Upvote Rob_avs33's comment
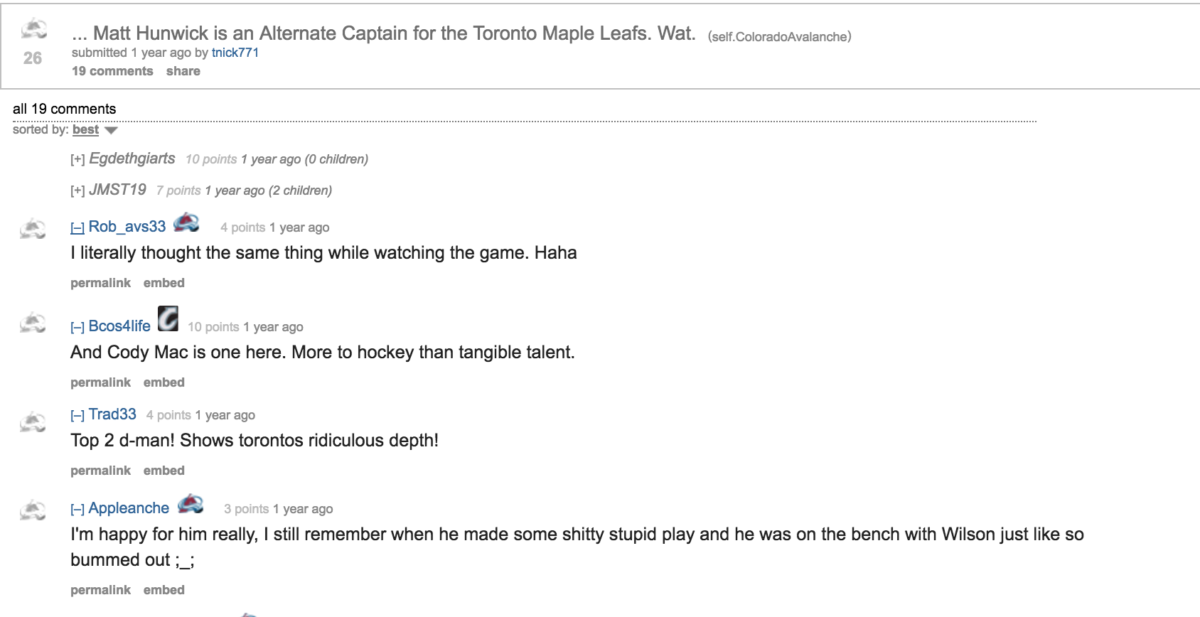This screenshot has width=1200, height=617. (x=34, y=228)
